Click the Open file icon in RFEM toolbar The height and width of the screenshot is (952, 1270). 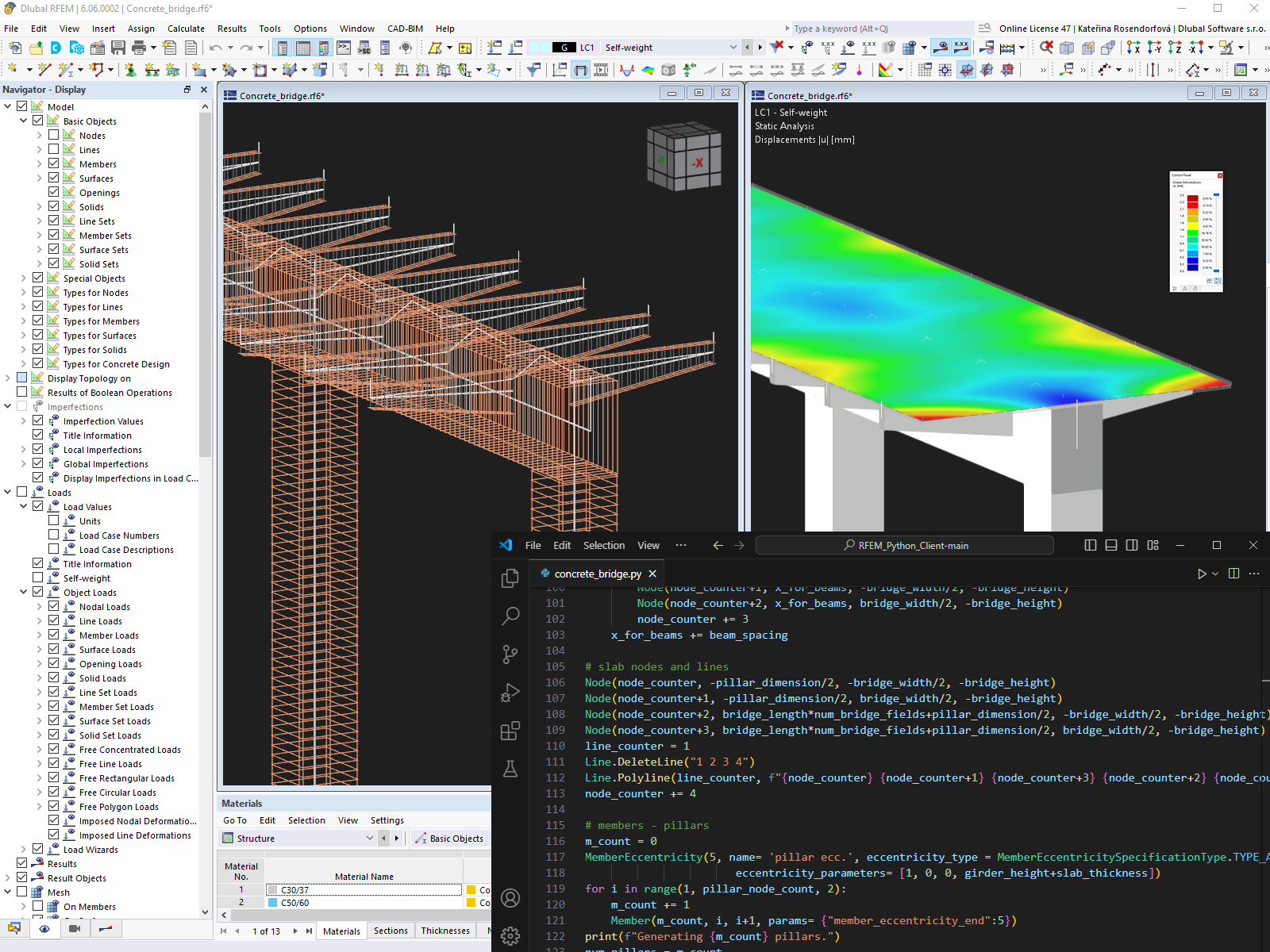tap(36, 48)
